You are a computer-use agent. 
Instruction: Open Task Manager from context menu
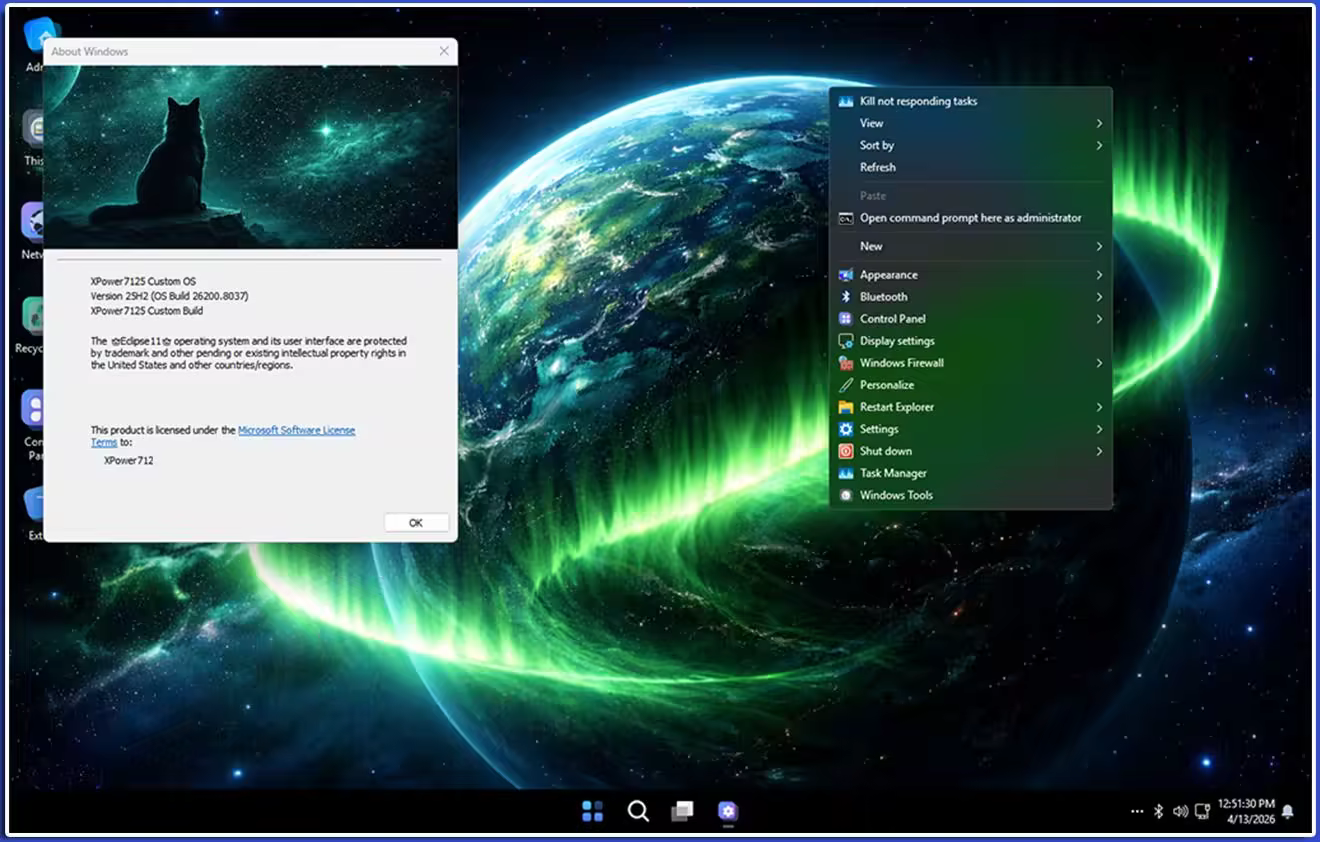893,473
